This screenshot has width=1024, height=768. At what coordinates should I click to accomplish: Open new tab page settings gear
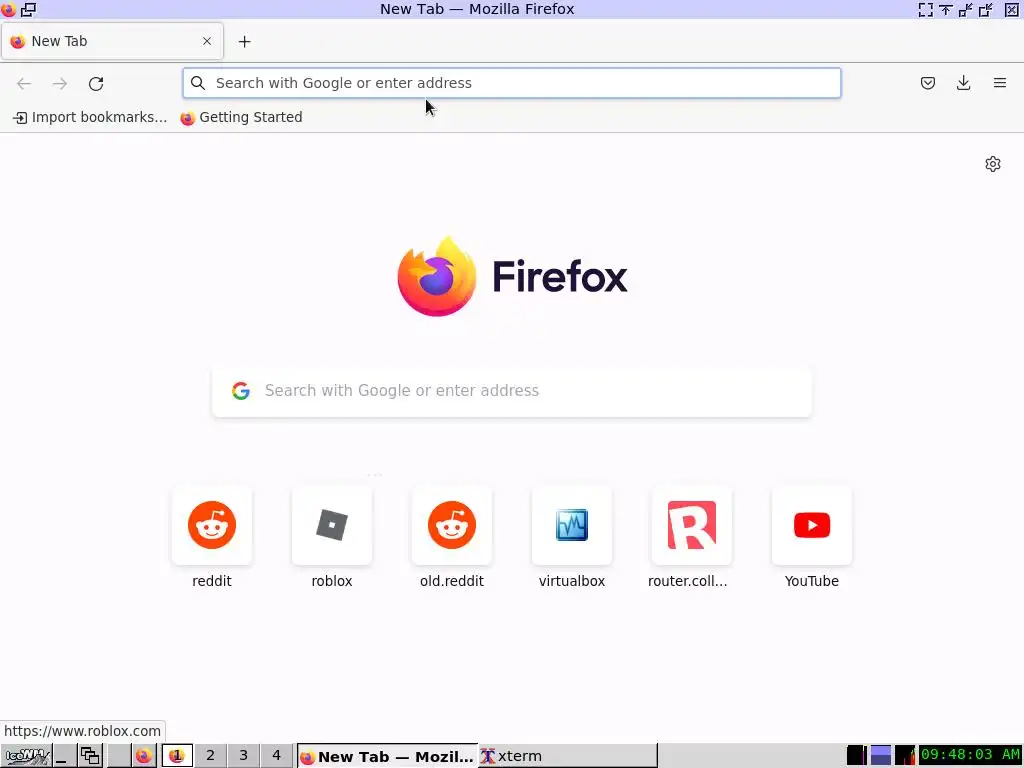993,164
